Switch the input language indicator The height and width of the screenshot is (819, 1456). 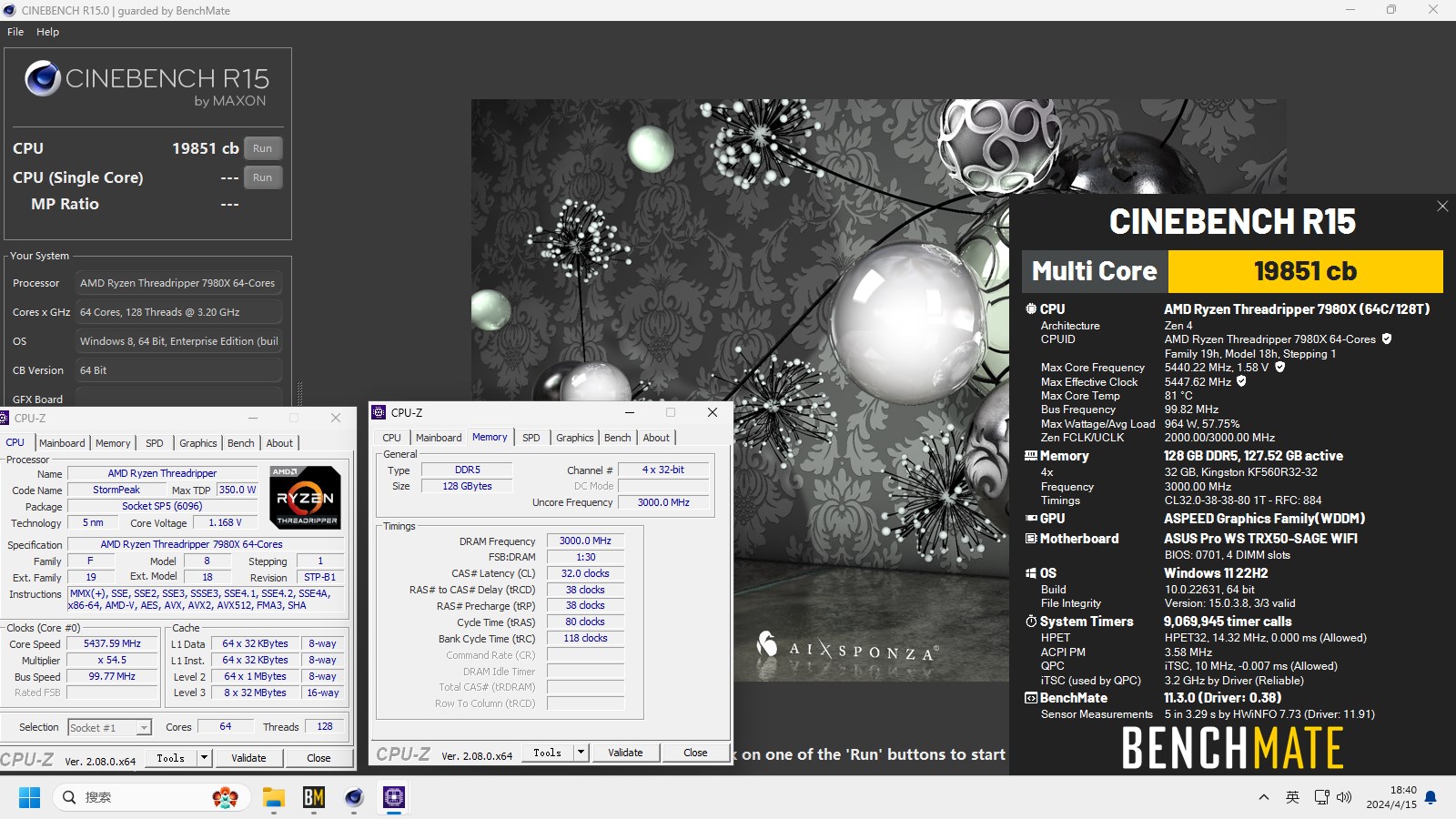1292,798
